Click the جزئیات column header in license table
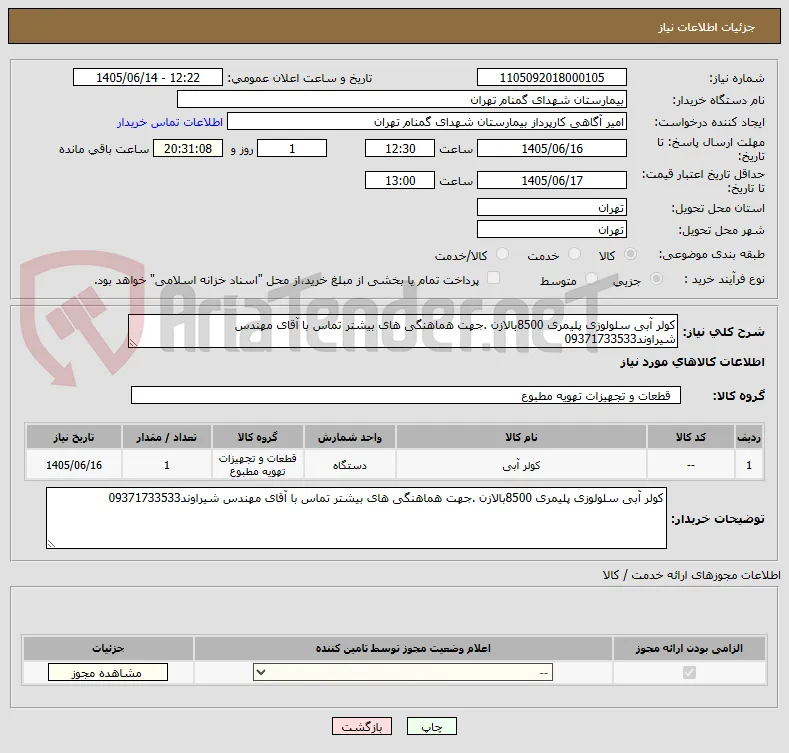 tap(108, 648)
